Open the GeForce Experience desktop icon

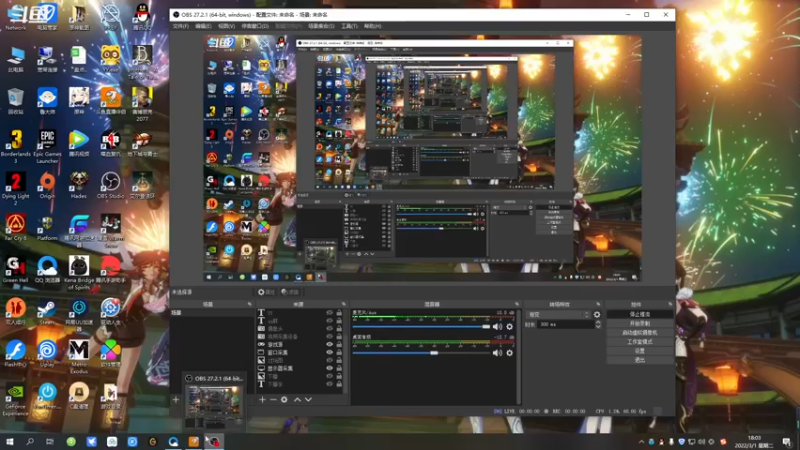point(16,400)
